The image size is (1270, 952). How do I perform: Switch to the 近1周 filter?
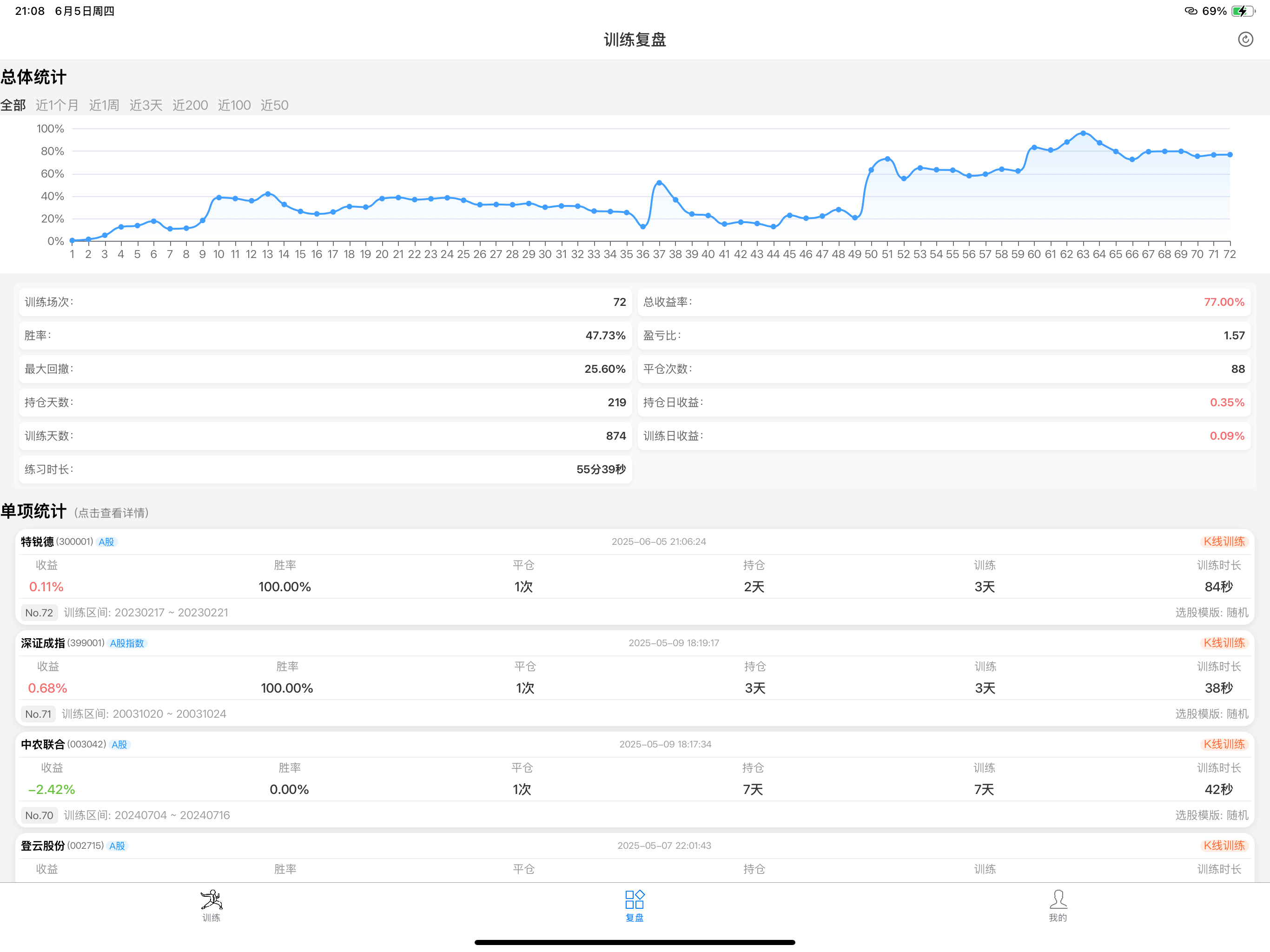pyautogui.click(x=104, y=105)
